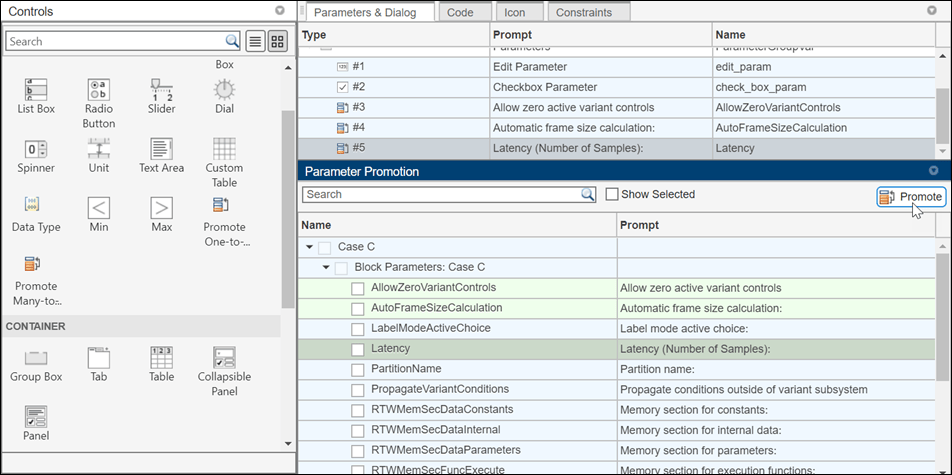Check the LabelModeActiveChoice parameter box
Viewport: 952px width, 475px height.
(x=358, y=330)
